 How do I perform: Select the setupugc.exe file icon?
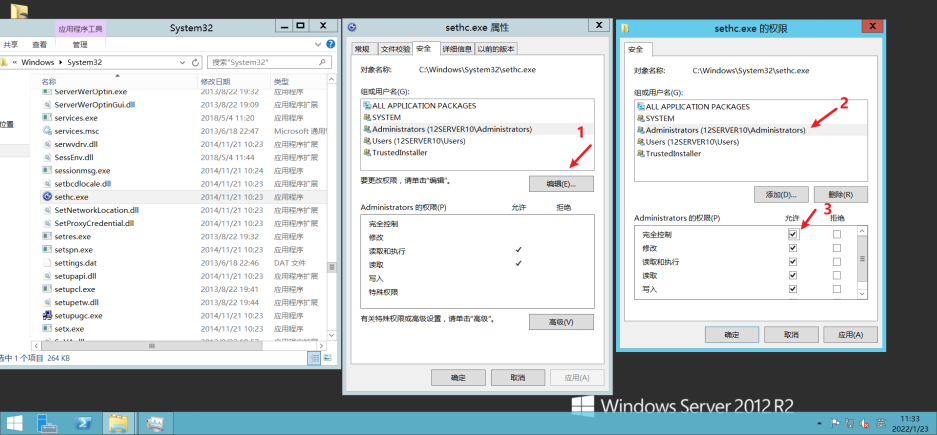pos(47,315)
